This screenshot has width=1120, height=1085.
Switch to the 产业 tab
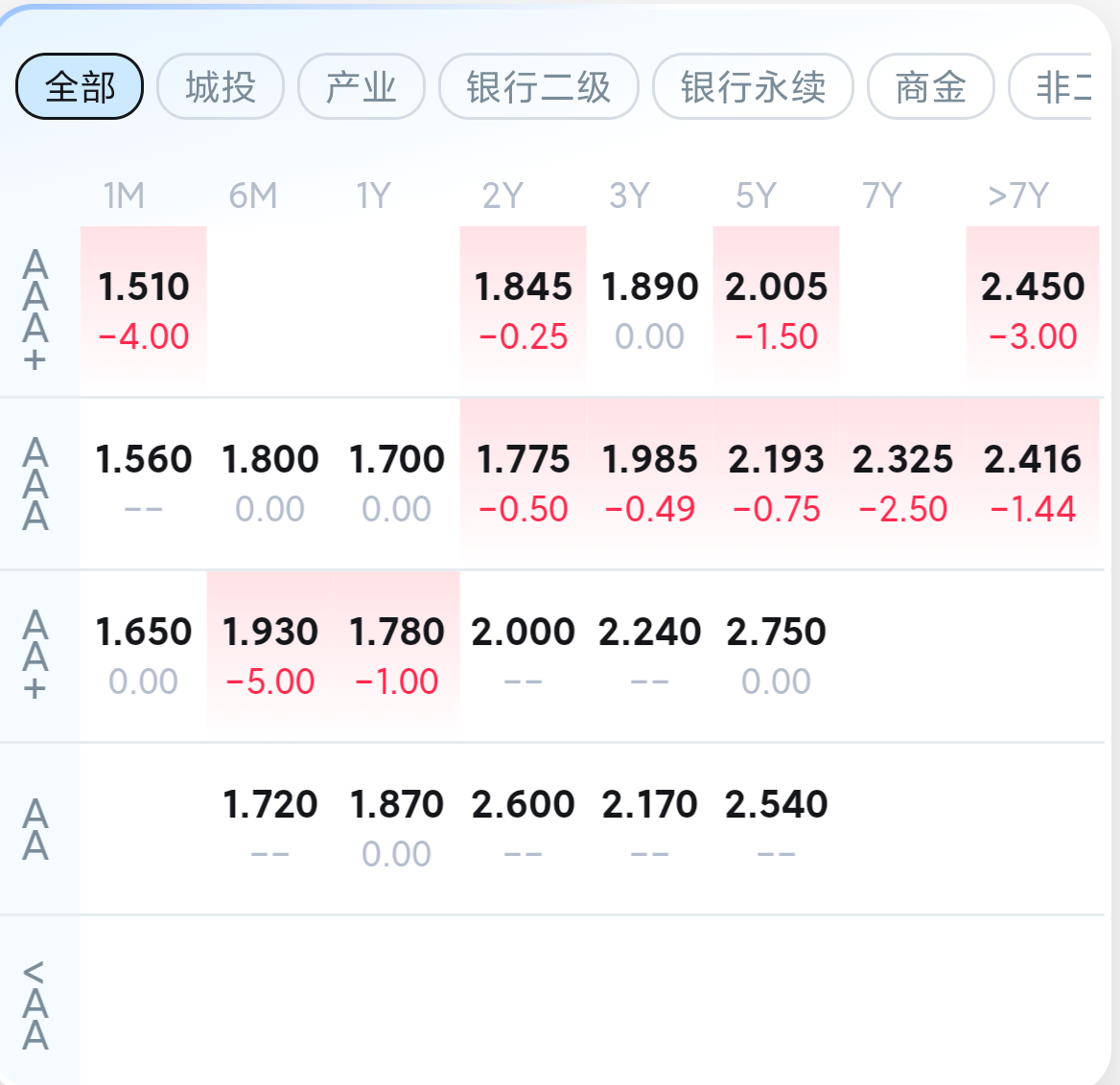[x=362, y=87]
